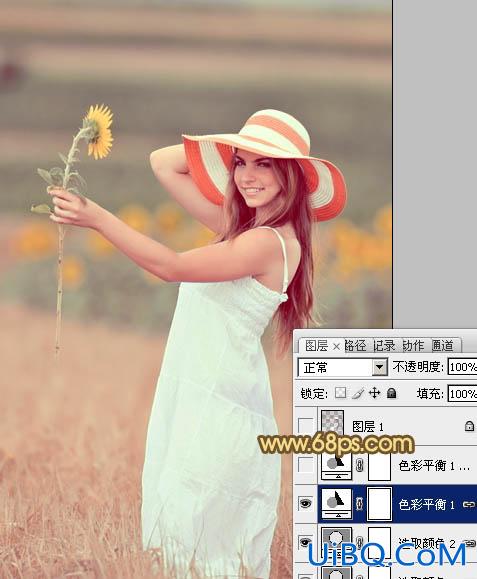
Task: Click the 填充 label
Action: pos(430,394)
